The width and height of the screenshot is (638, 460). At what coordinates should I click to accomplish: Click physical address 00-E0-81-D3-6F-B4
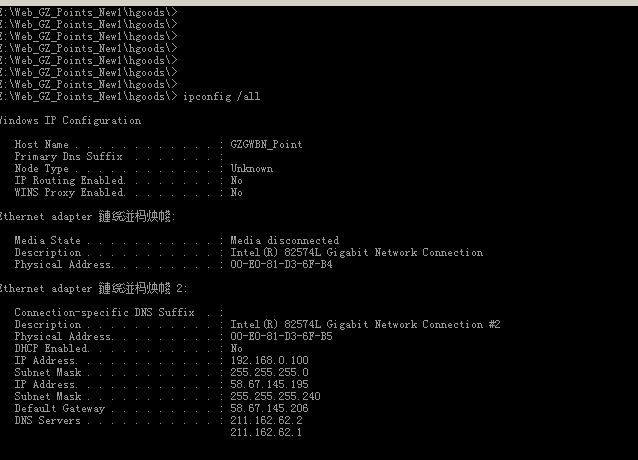(x=281, y=264)
